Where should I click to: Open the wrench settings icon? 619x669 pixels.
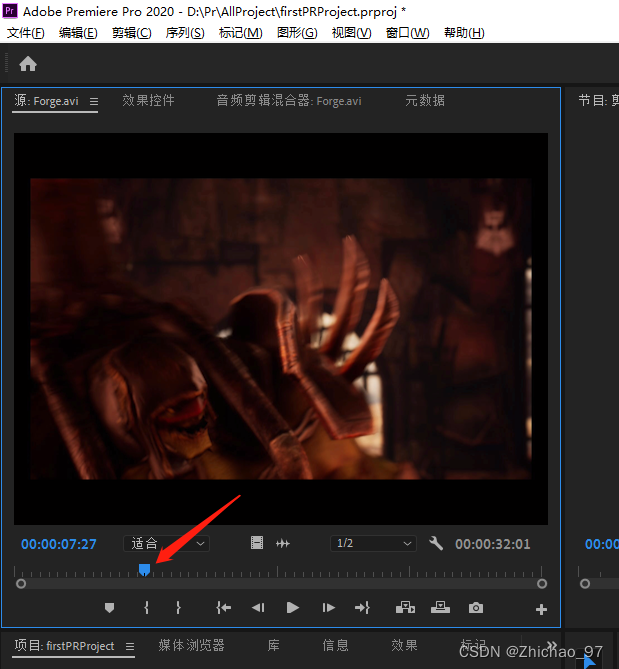(436, 544)
